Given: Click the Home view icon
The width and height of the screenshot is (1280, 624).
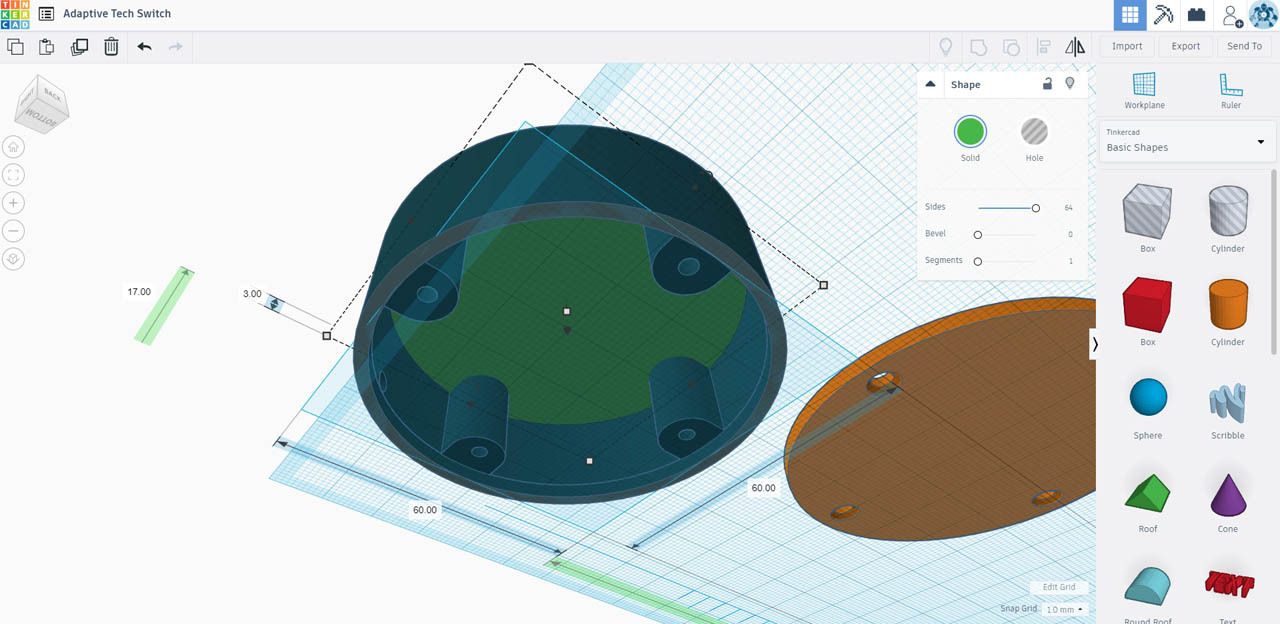Looking at the screenshot, I should (x=12, y=146).
